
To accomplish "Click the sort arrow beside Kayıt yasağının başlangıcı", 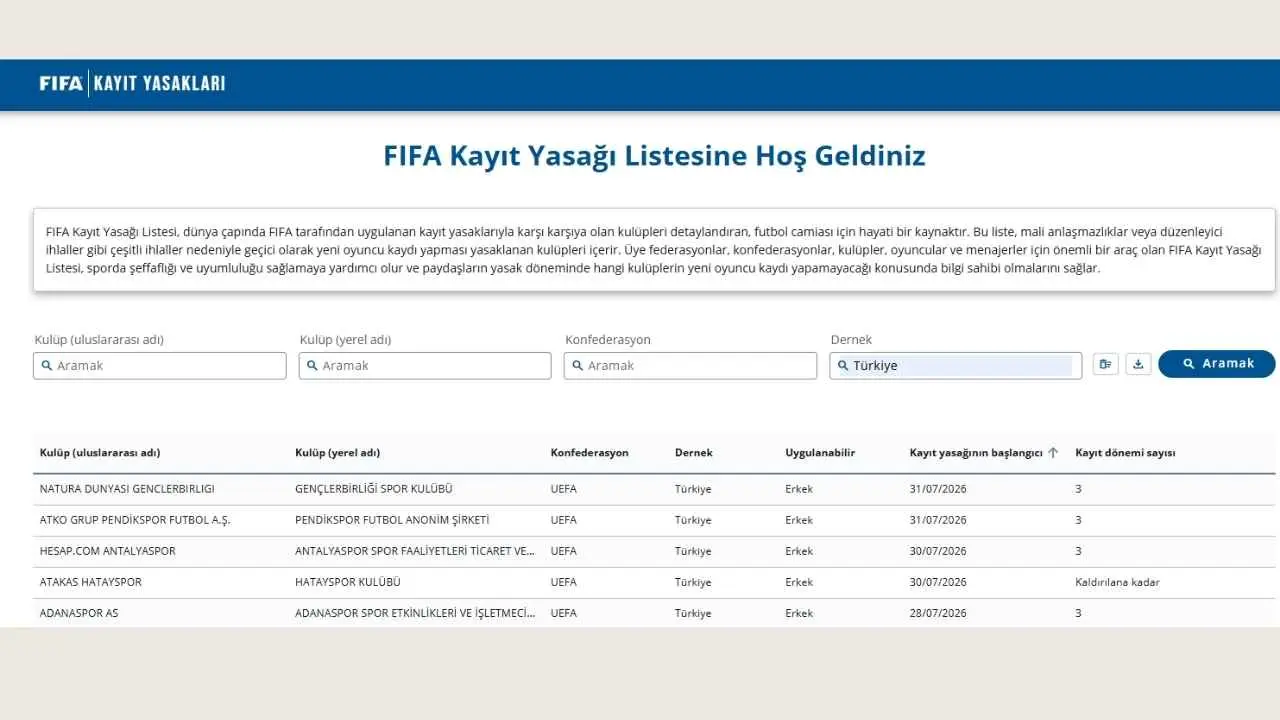I will pos(1053,453).
